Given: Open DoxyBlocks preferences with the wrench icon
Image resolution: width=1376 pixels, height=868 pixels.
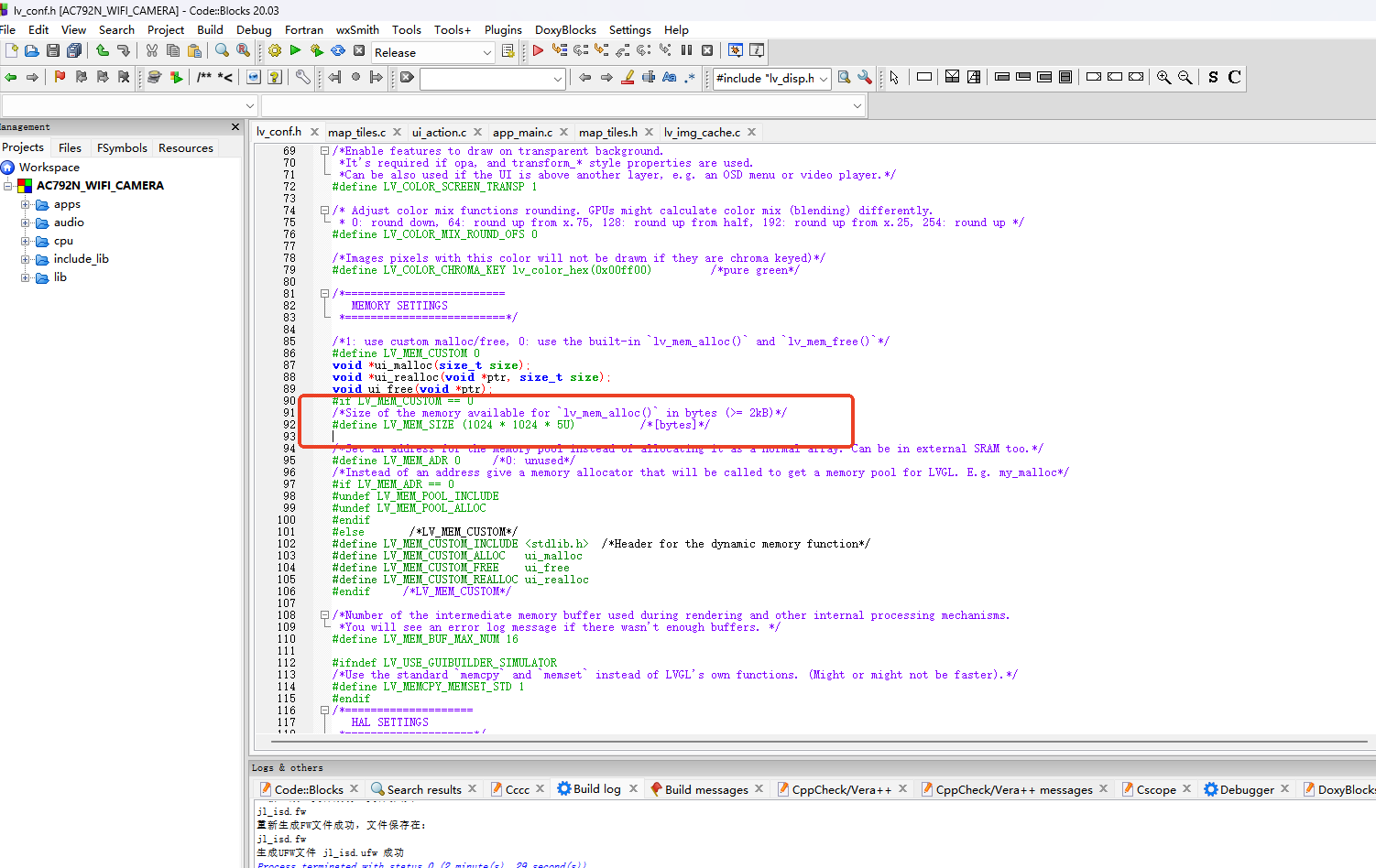Looking at the screenshot, I should (302, 78).
